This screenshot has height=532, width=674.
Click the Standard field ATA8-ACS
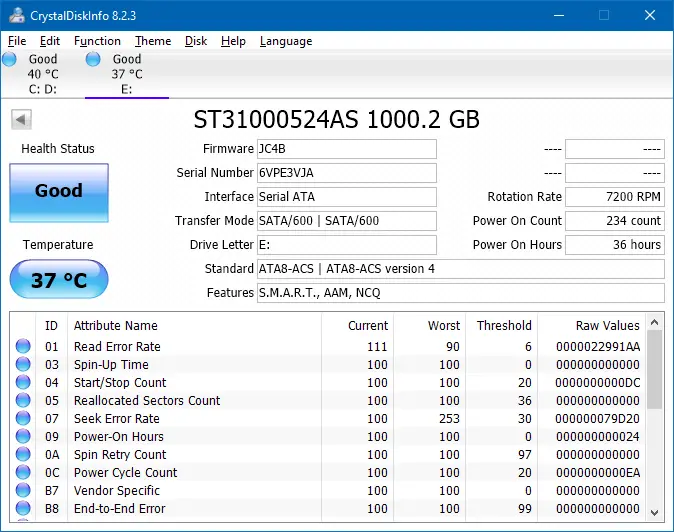click(x=461, y=269)
